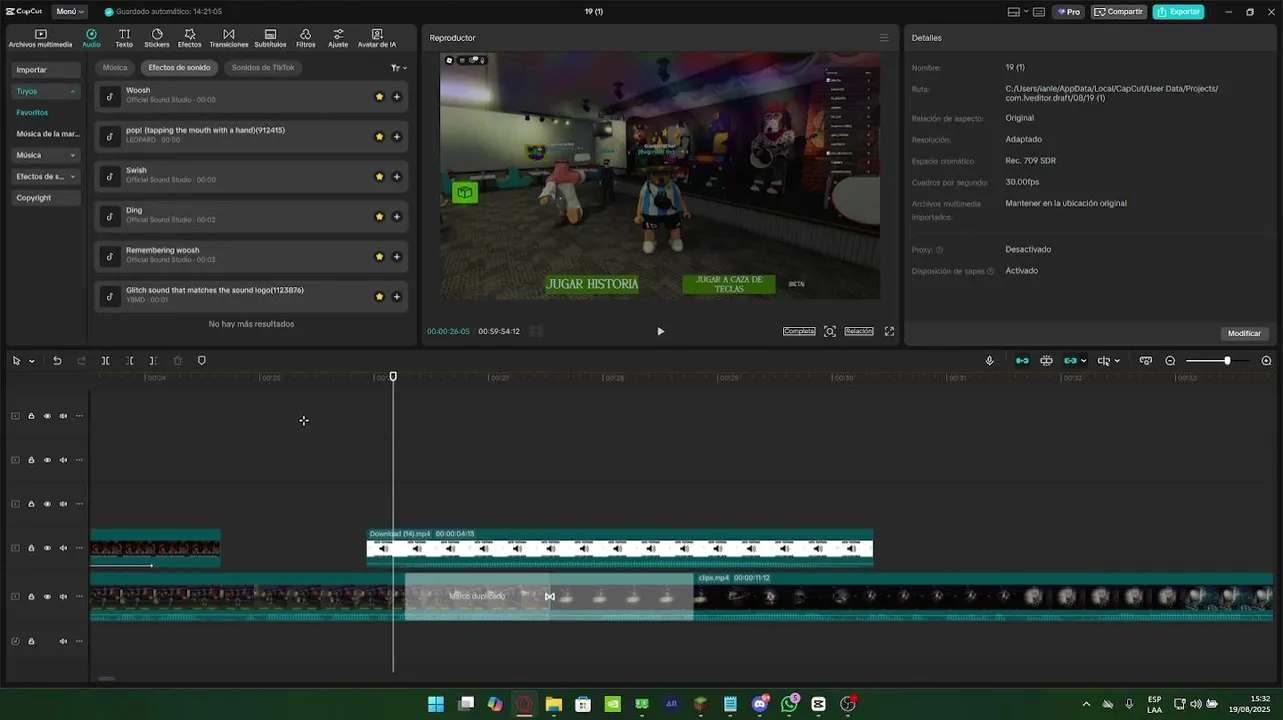
Task: Click the Pro badge button
Action: [x=1068, y=12]
